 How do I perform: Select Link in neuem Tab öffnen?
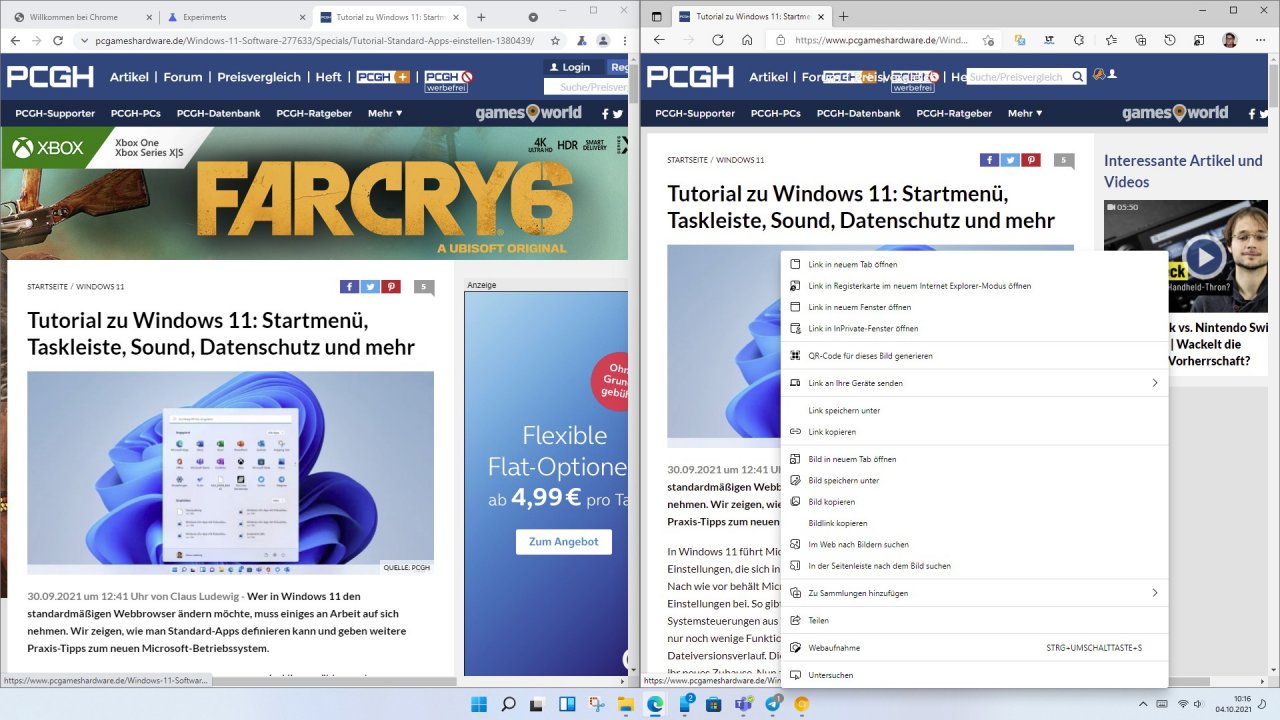tap(974, 264)
